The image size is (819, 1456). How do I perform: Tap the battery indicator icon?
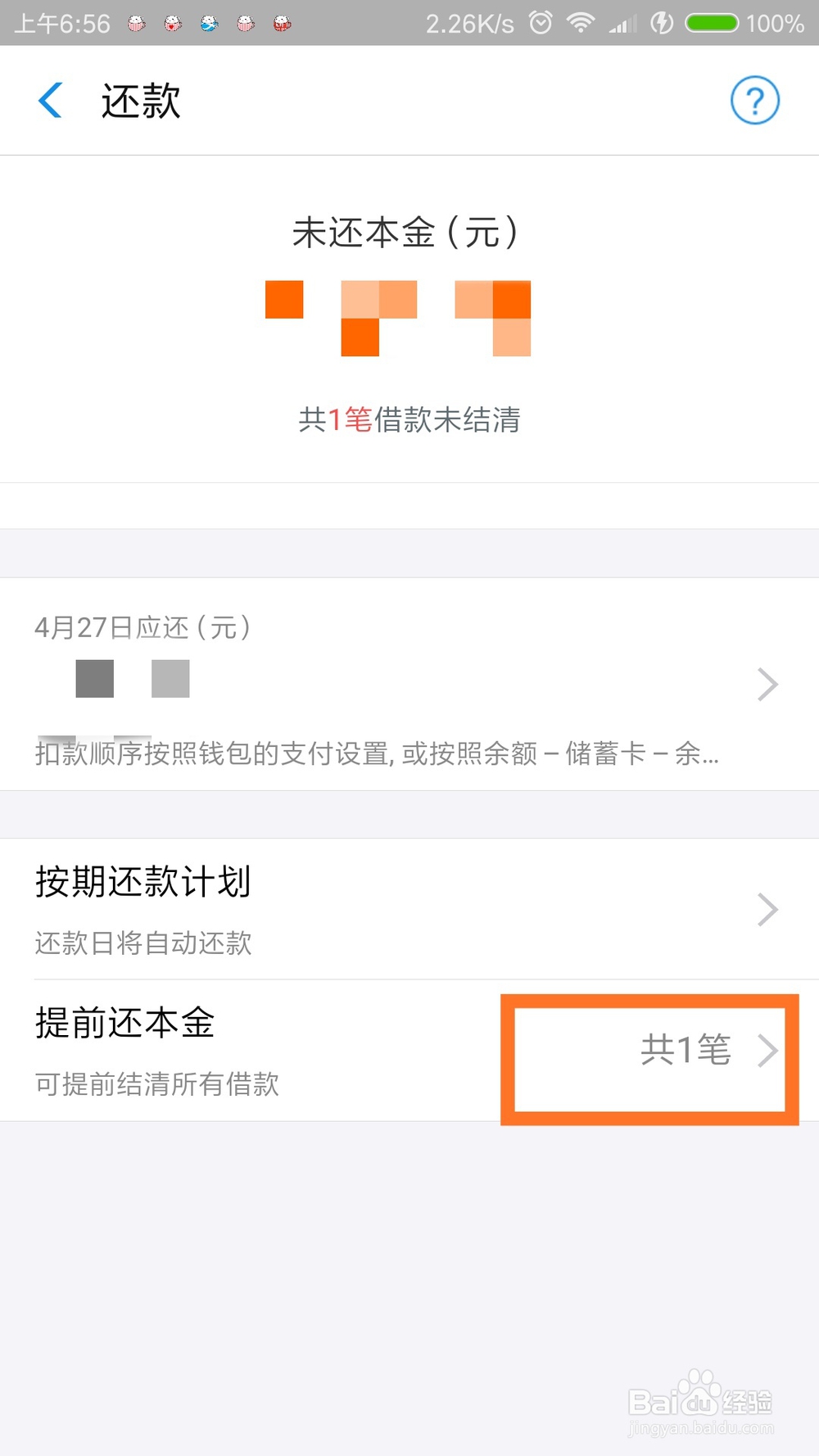pyautogui.click(x=713, y=23)
